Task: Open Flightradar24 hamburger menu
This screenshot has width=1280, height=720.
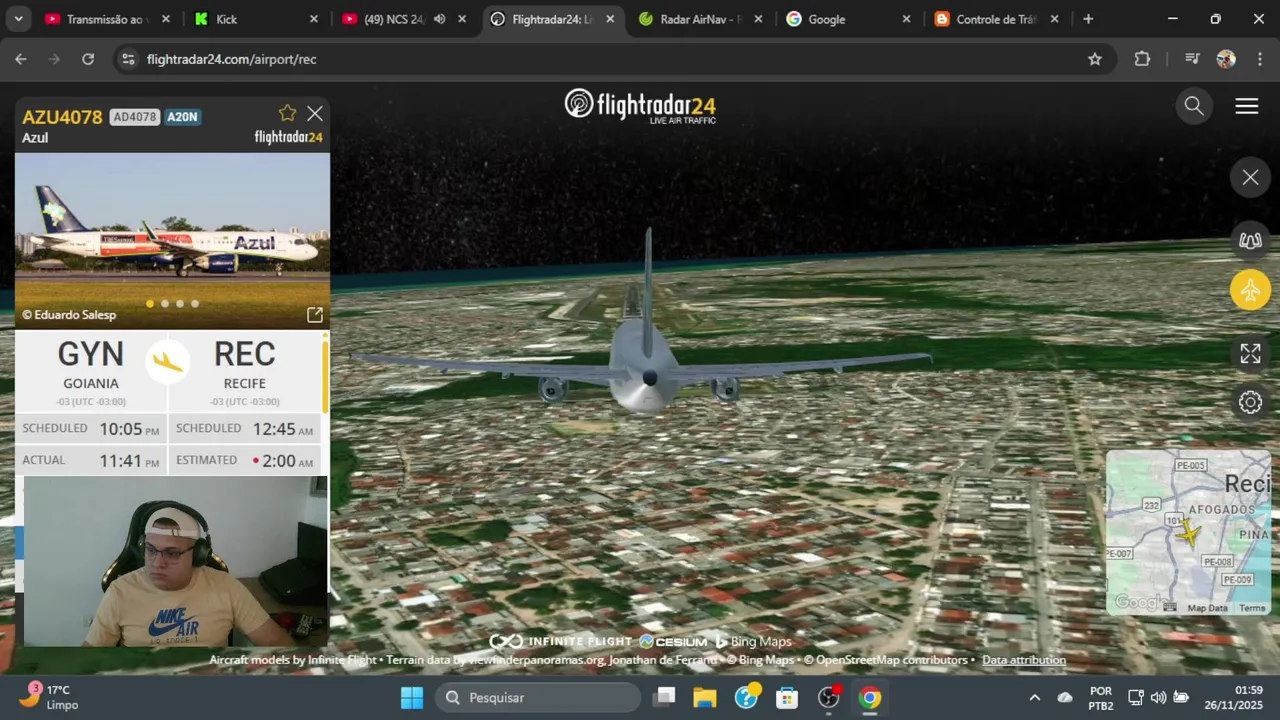Action: point(1247,106)
